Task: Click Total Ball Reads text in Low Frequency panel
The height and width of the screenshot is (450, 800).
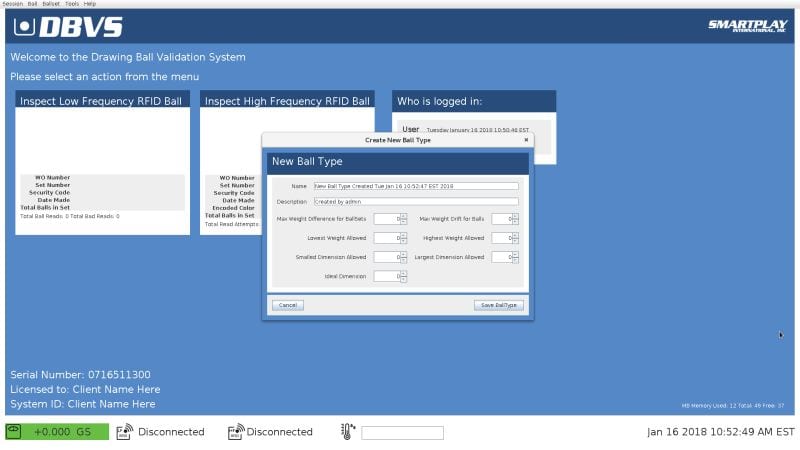Action: [x=69, y=216]
